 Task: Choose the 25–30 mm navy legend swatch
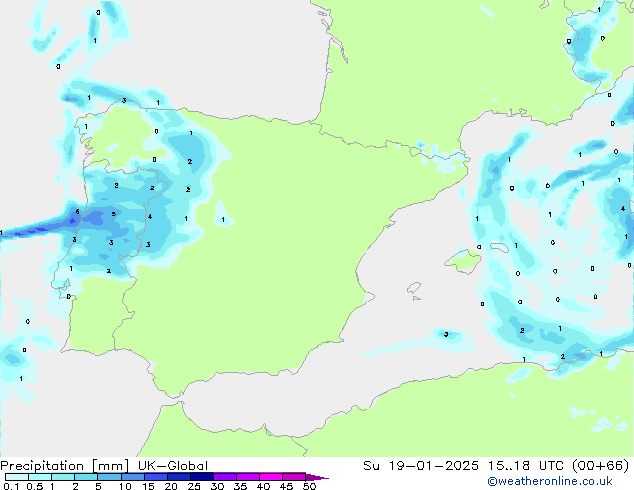[202, 477]
